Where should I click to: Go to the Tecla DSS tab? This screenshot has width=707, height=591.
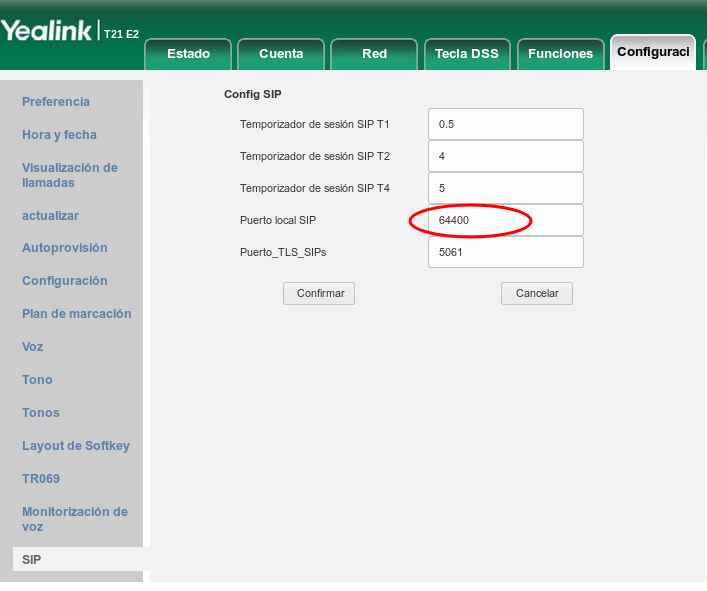click(467, 54)
